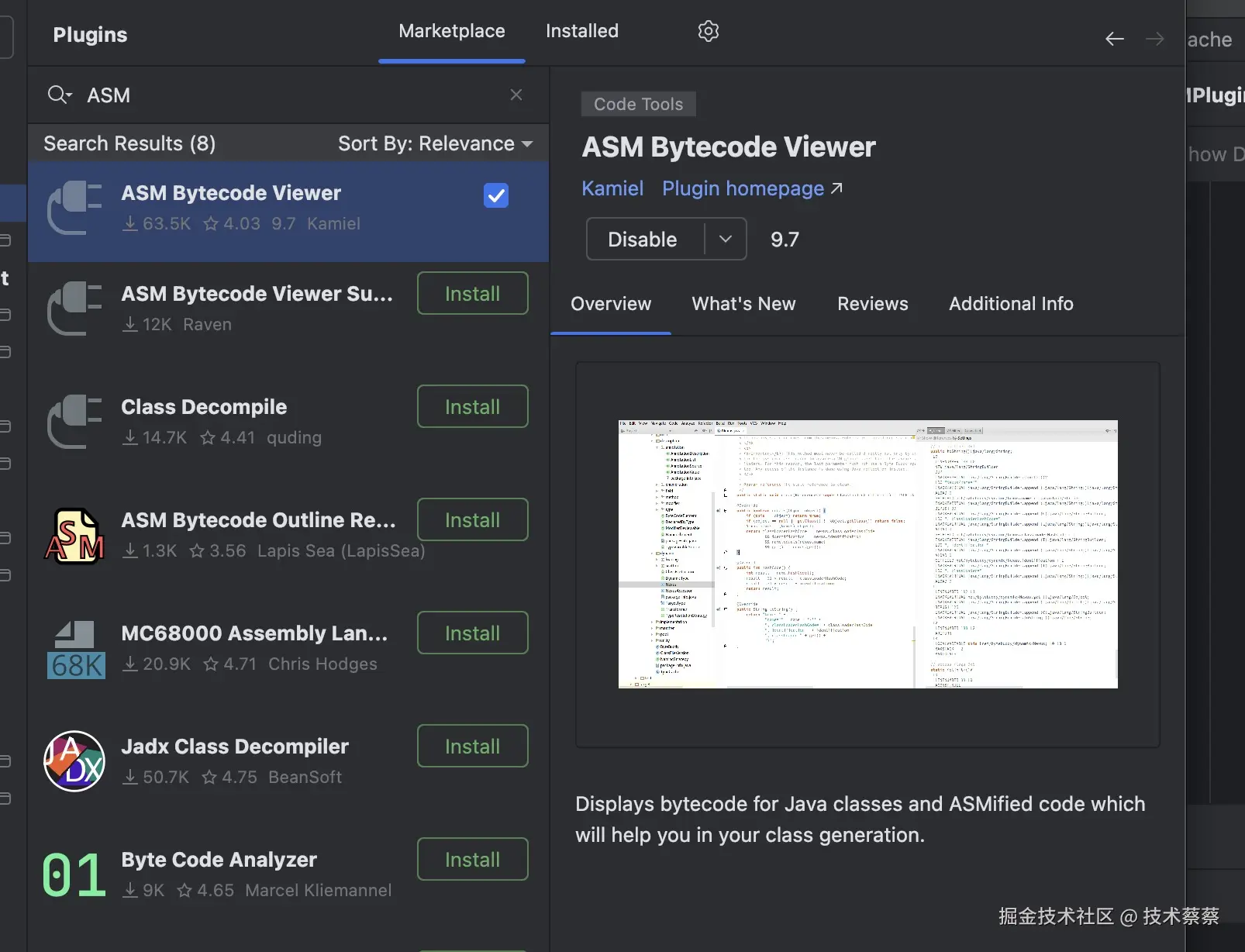Click the 4.03 rating of ASM Bytecode Viewer
This screenshot has height=952, width=1245.
point(232,223)
